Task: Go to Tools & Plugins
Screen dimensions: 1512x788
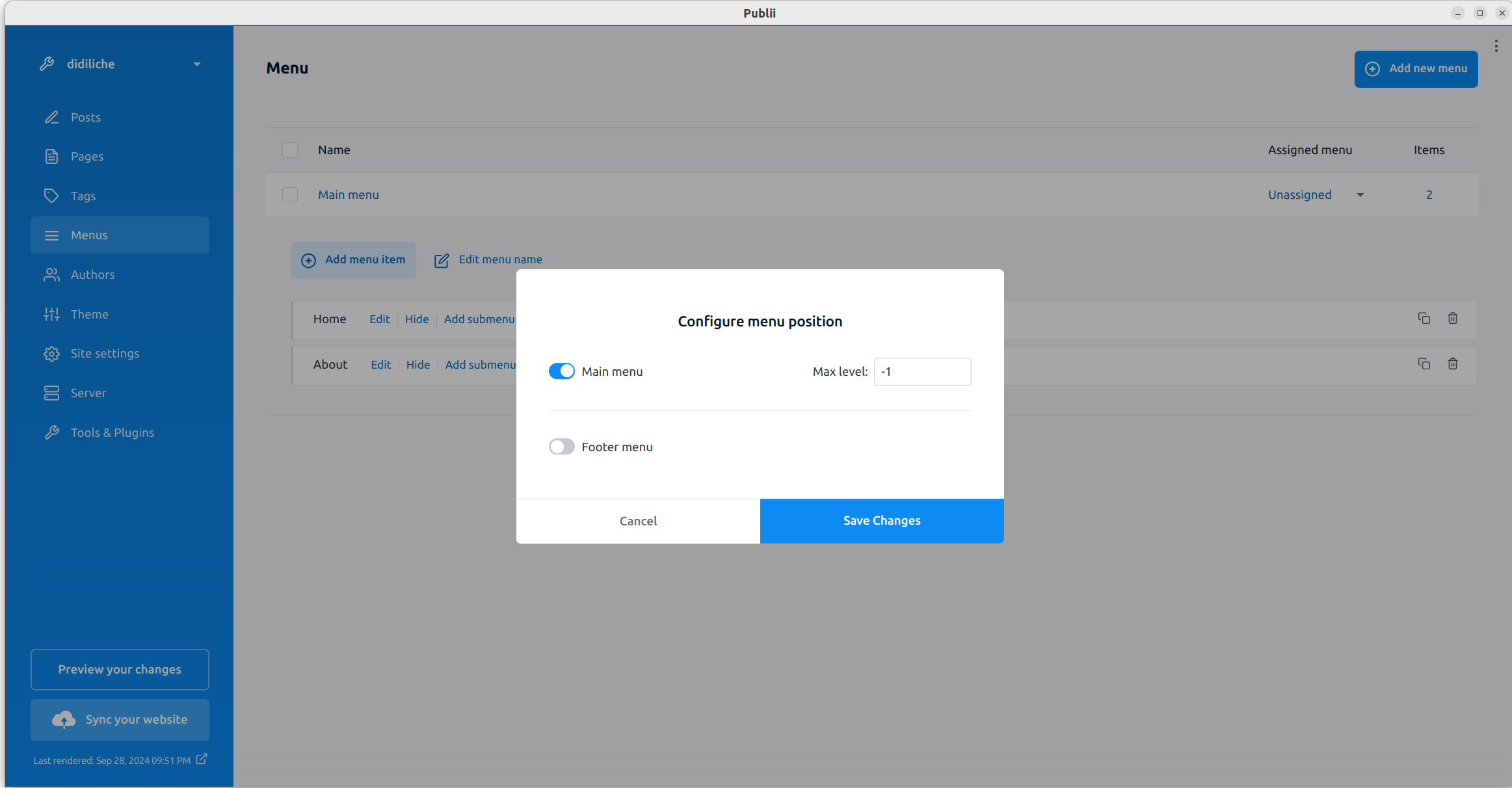Action: pos(112,433)
